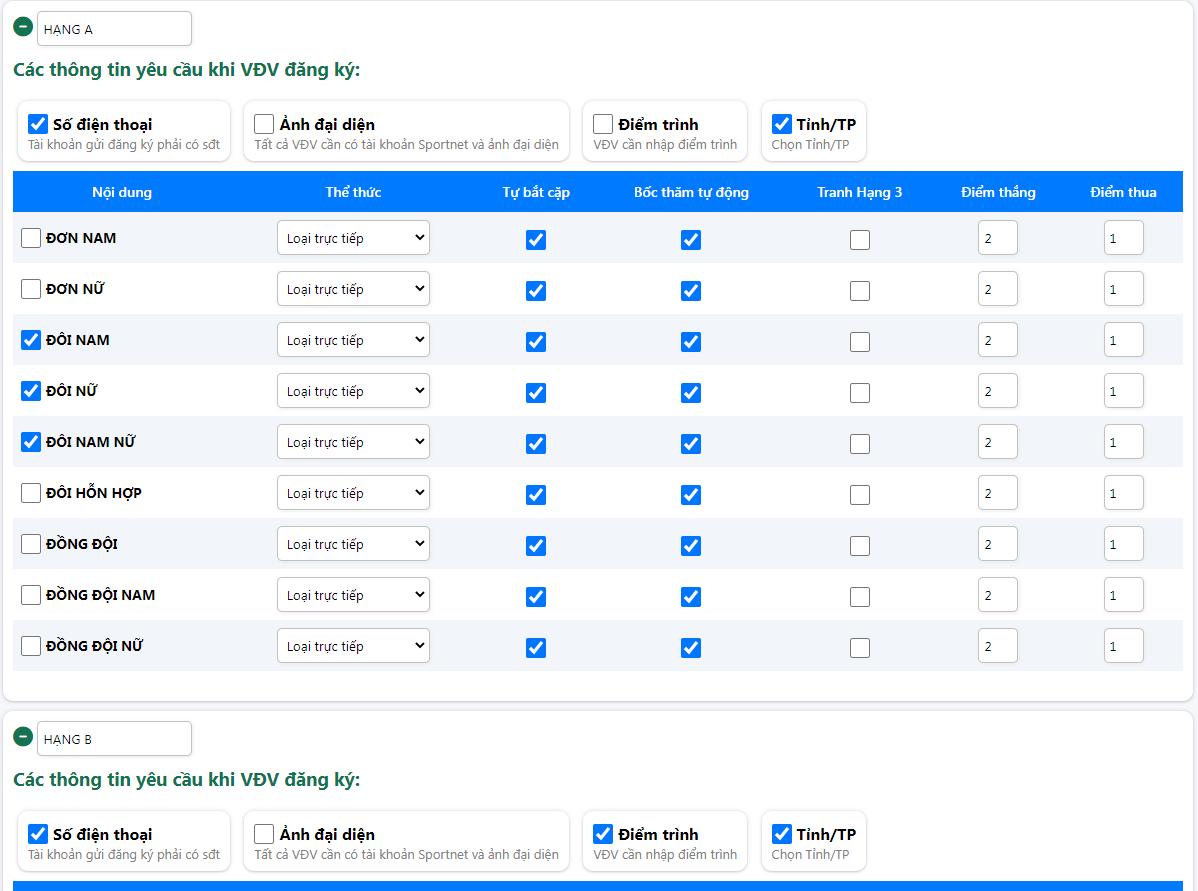Viewport: 1198px width, 891px height.
Task: Expand Thể thức dropdown for ĐỒNG ĐỘI NỮ
Action: 353,646
